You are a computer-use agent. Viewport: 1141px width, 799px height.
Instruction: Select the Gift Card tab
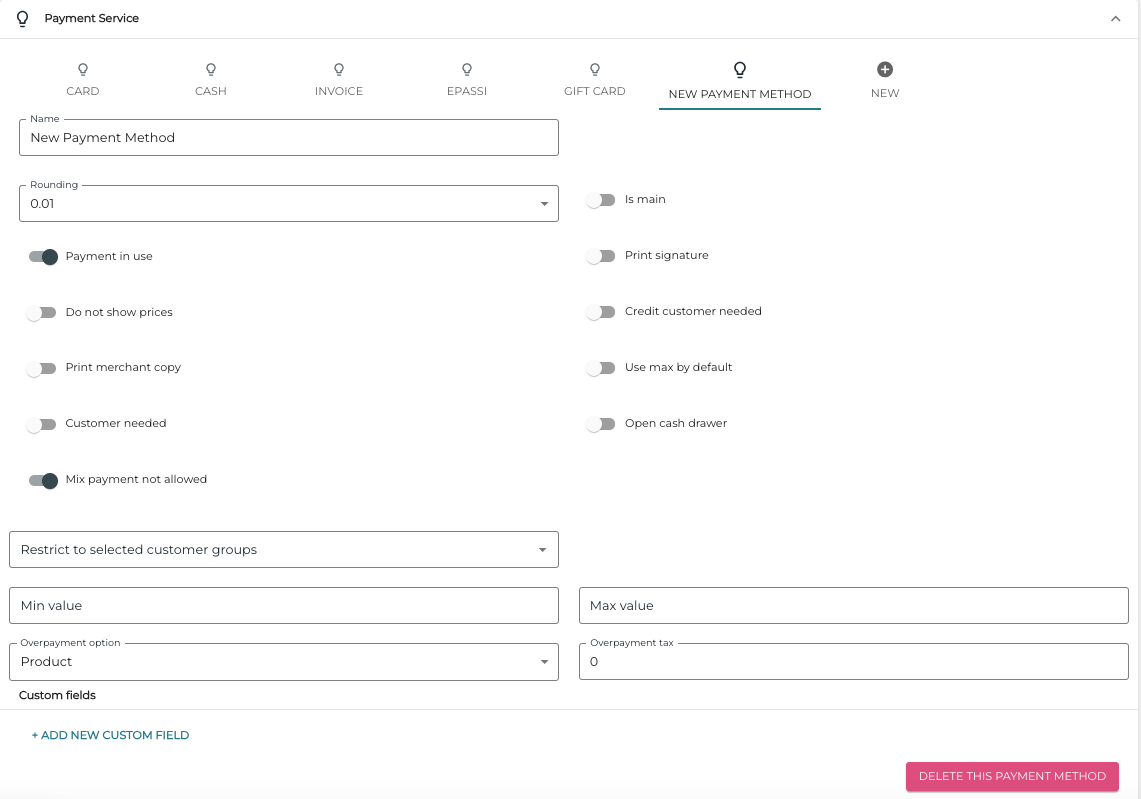pyautogui.click(x=594, y=80)
